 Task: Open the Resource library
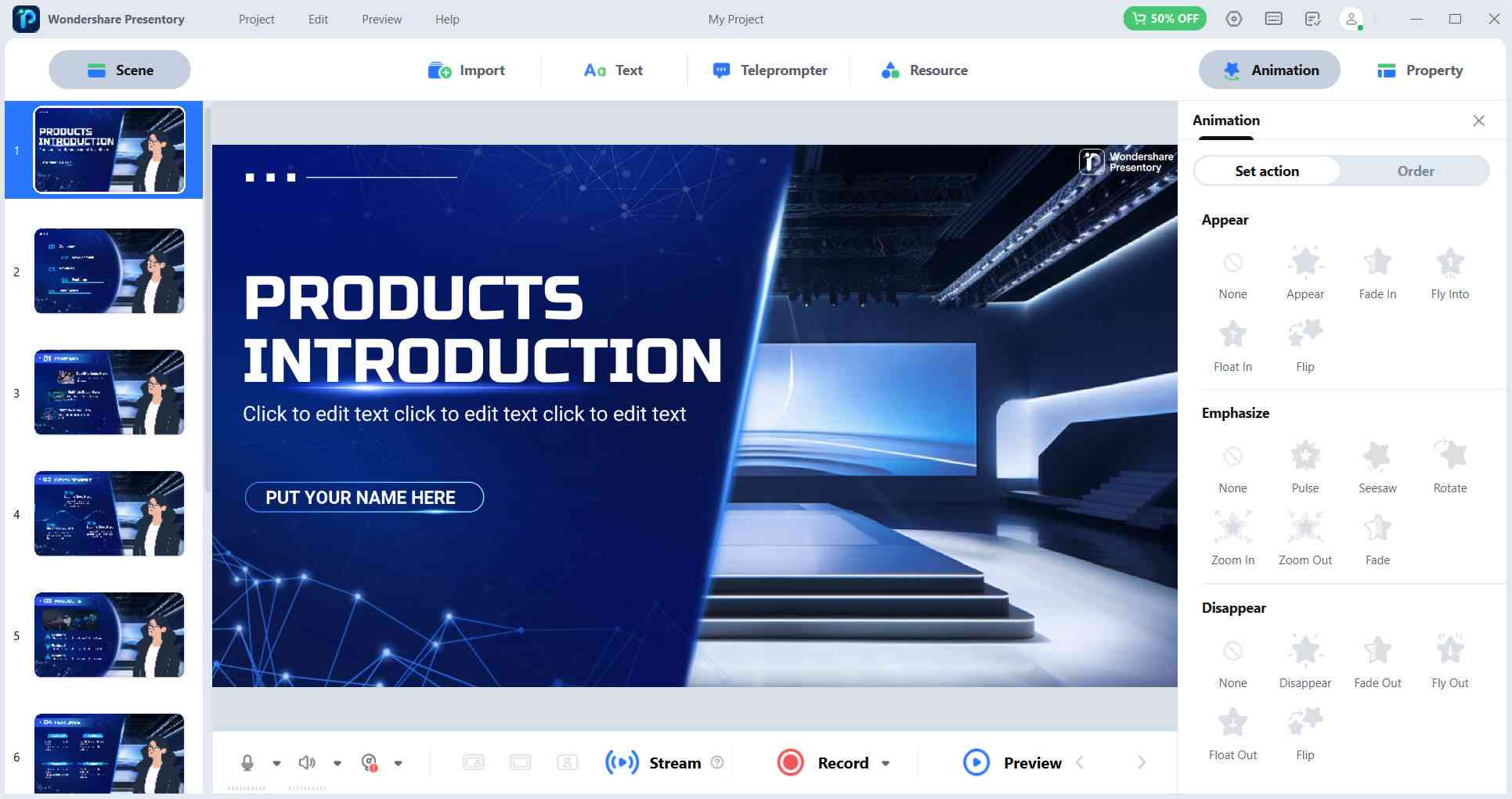924,70
